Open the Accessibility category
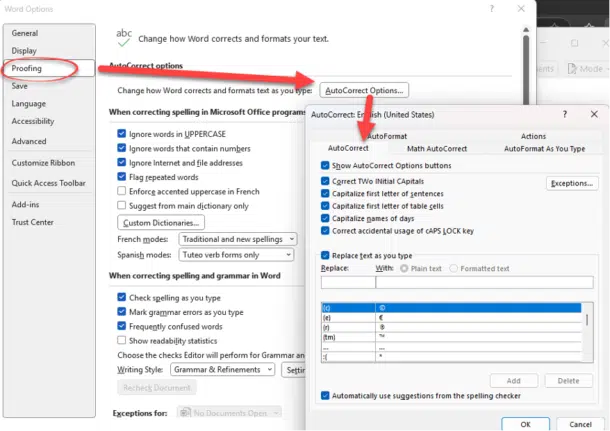The width and height of the screenshot is (610, 431). pos(33,121)
